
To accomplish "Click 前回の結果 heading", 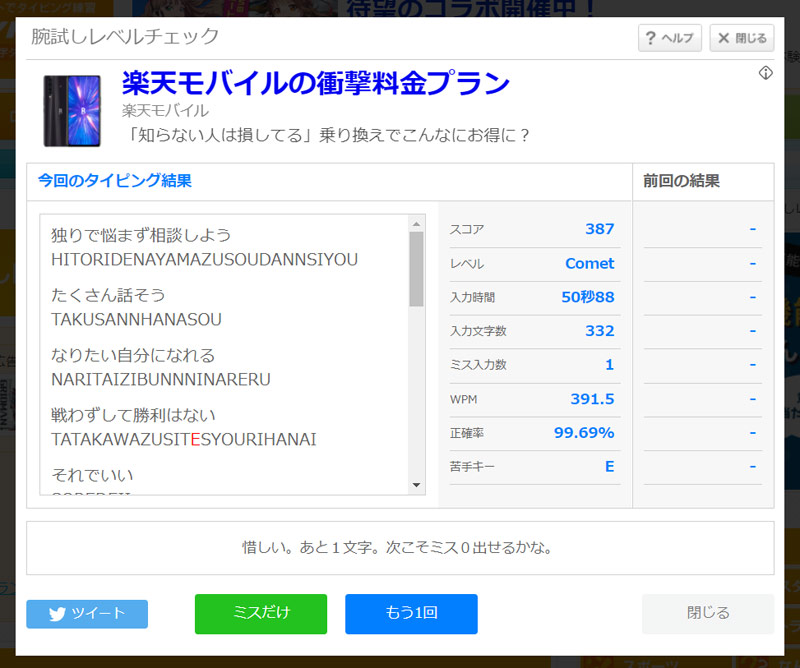I will (681, 181).
